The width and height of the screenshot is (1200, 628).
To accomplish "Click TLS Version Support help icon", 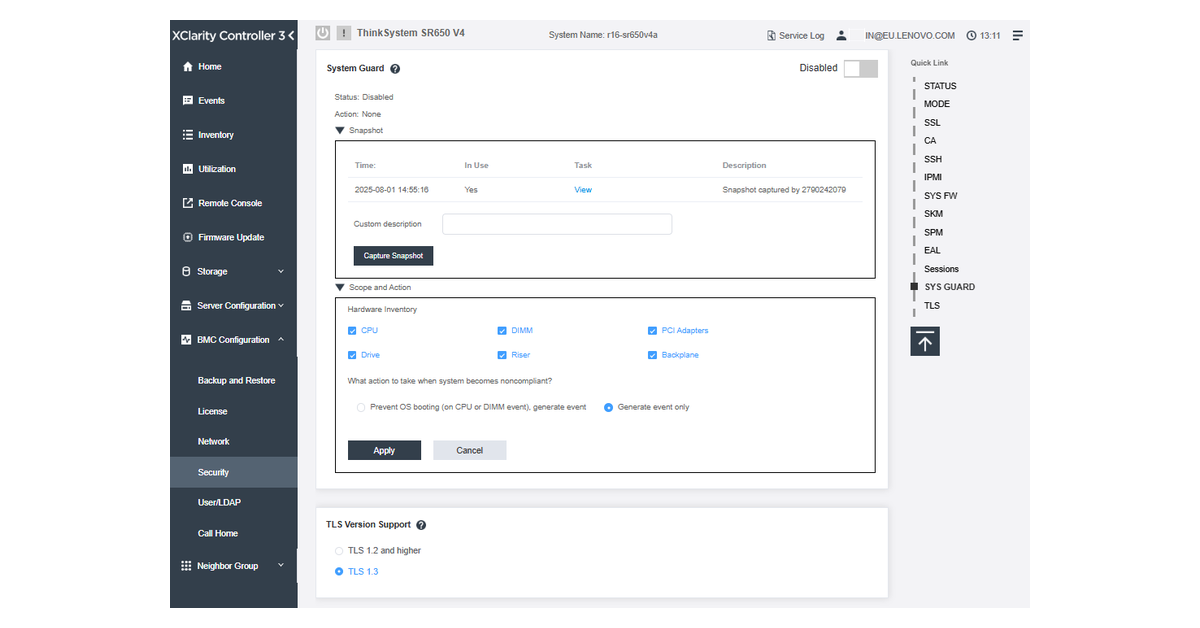I will pos(421,525).
